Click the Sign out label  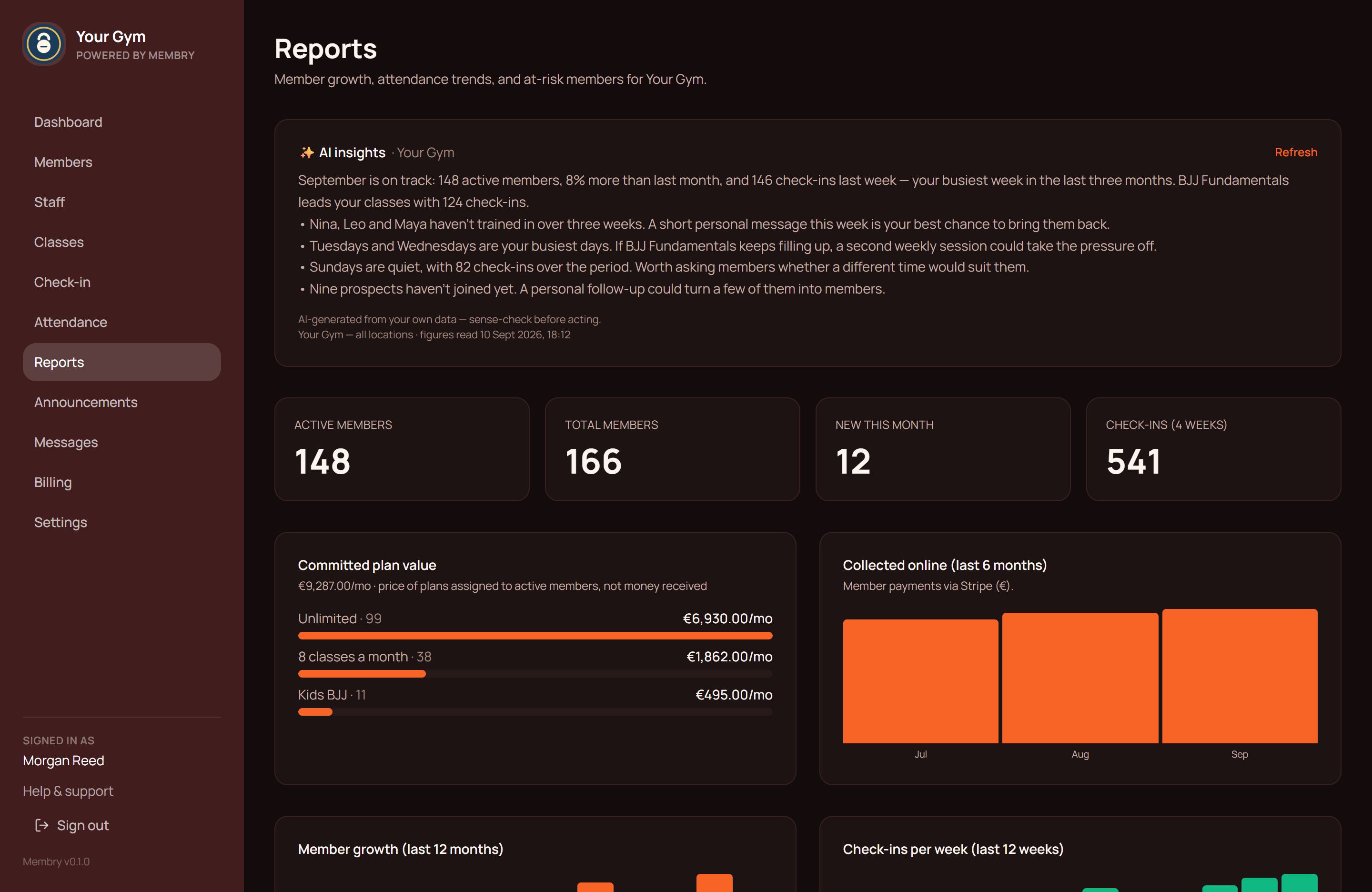[82, 825]
